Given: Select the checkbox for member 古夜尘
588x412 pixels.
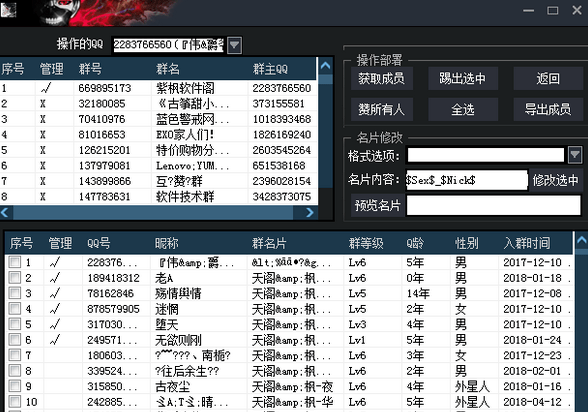Looking at the screenshot, I should point(15,386).
